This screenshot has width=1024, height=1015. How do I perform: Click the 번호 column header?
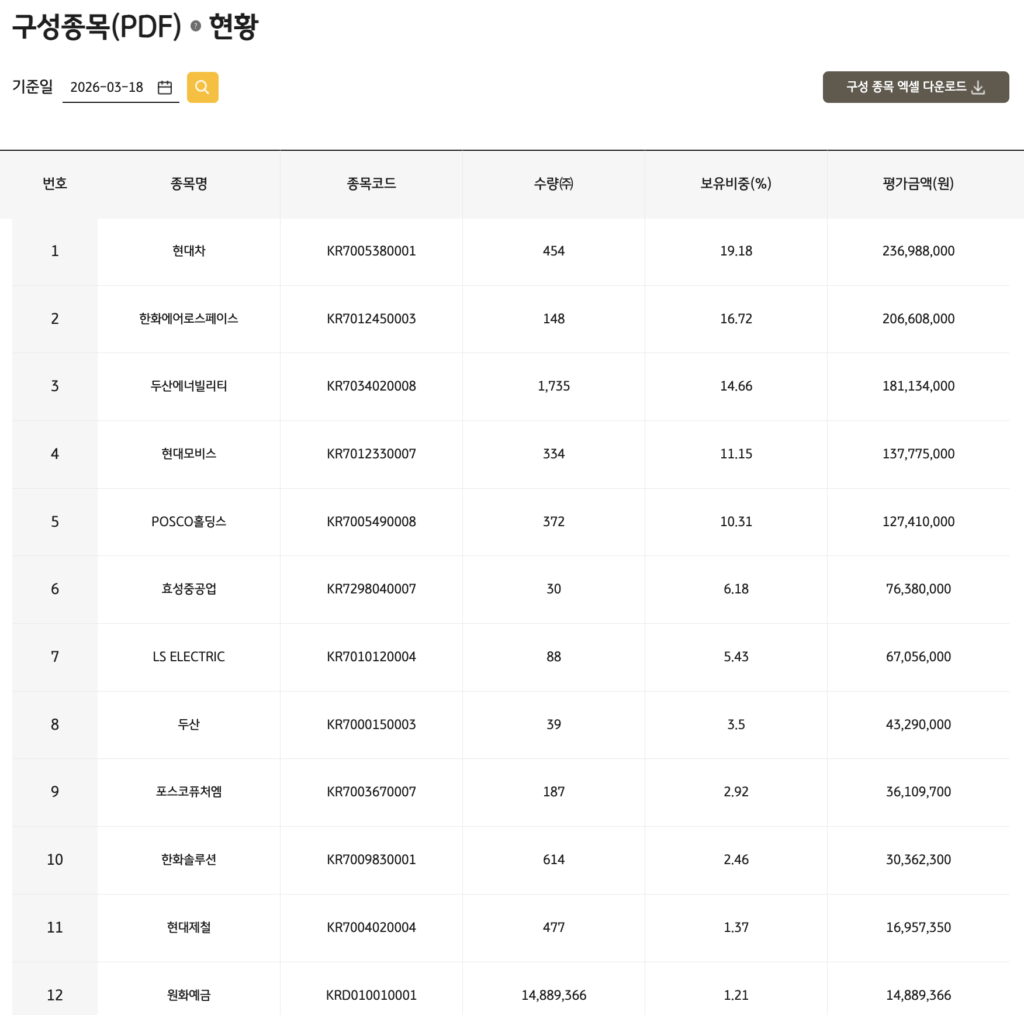pyautogui.click(x=55, y=183)
